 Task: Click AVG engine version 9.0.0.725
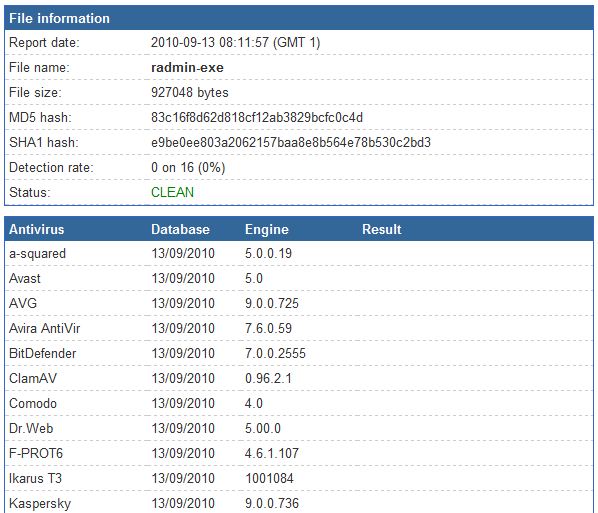(272, 303)
